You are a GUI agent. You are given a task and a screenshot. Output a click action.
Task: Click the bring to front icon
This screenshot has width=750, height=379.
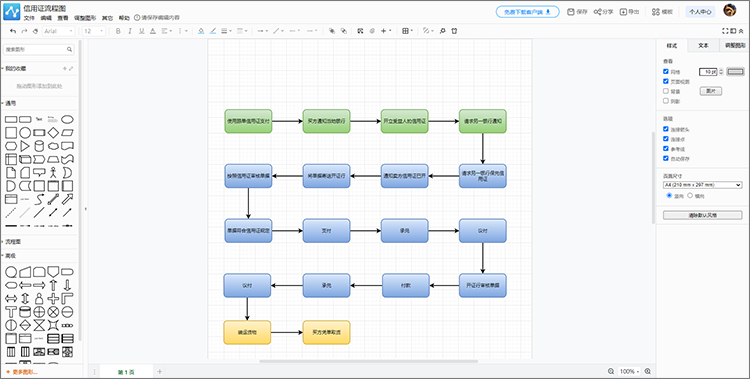click(332, 31)
